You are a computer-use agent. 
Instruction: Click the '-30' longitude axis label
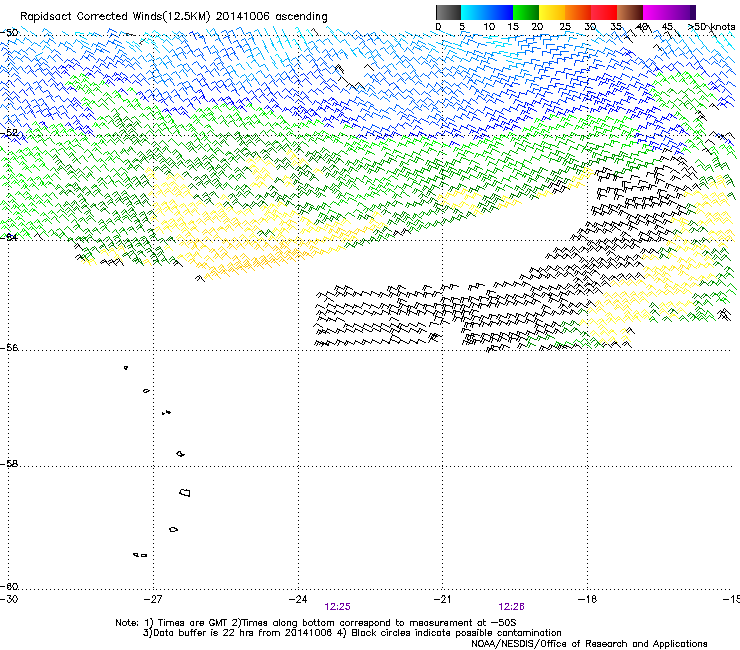point(9,599)
